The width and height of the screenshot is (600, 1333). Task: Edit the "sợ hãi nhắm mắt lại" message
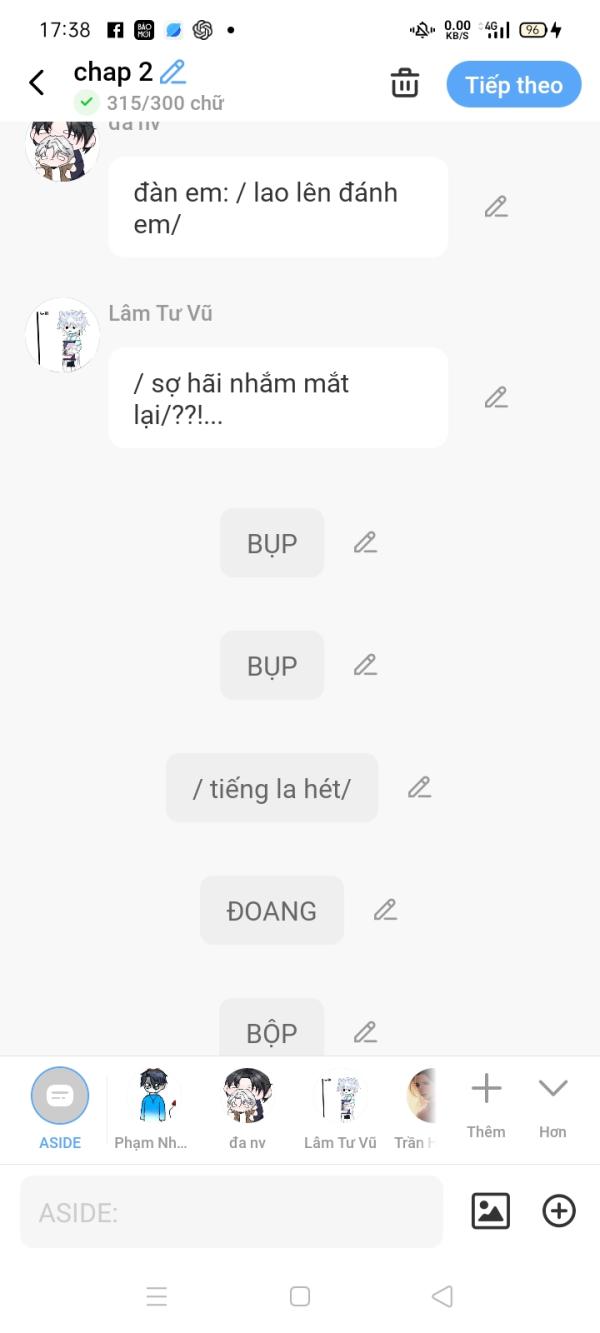tap(496, 397)
